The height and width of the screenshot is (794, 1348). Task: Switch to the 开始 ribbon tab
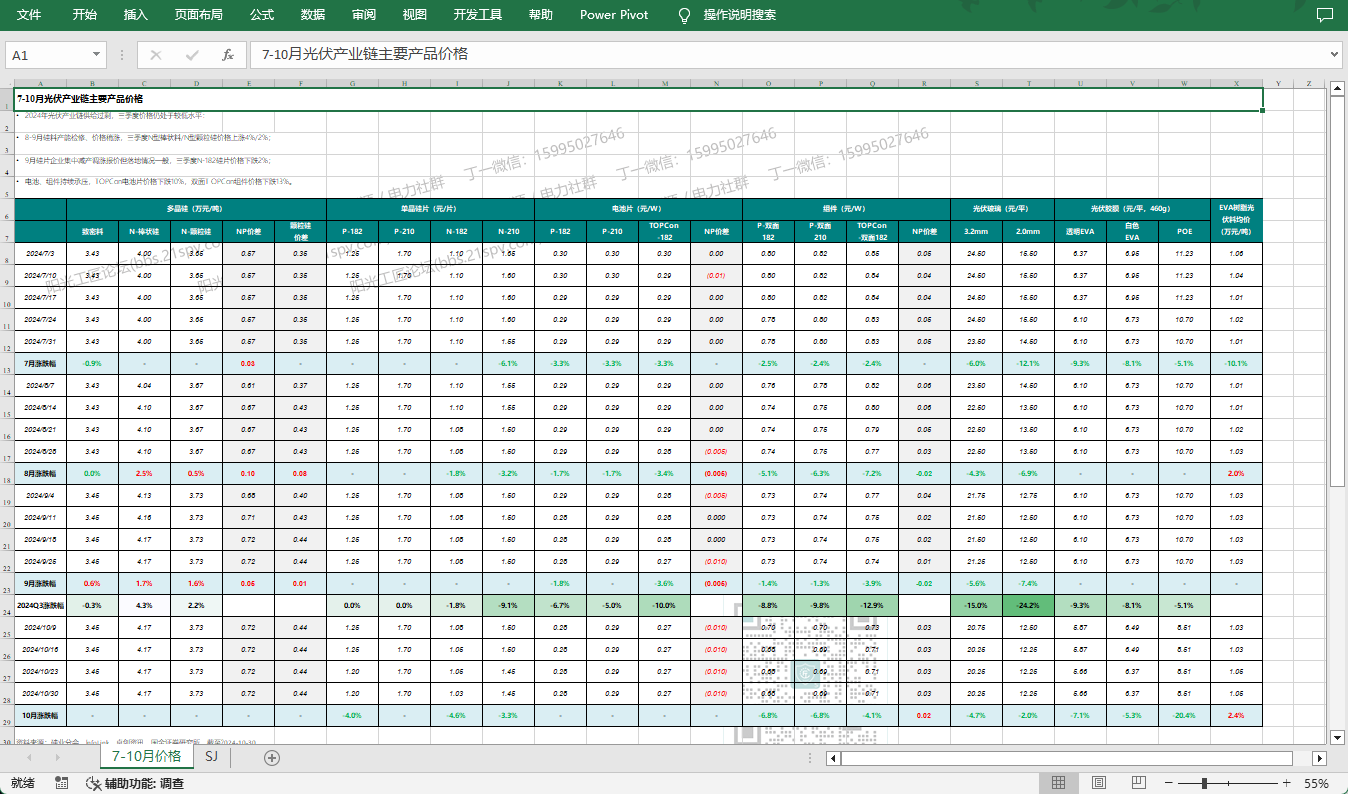click(x=85, y=15)
